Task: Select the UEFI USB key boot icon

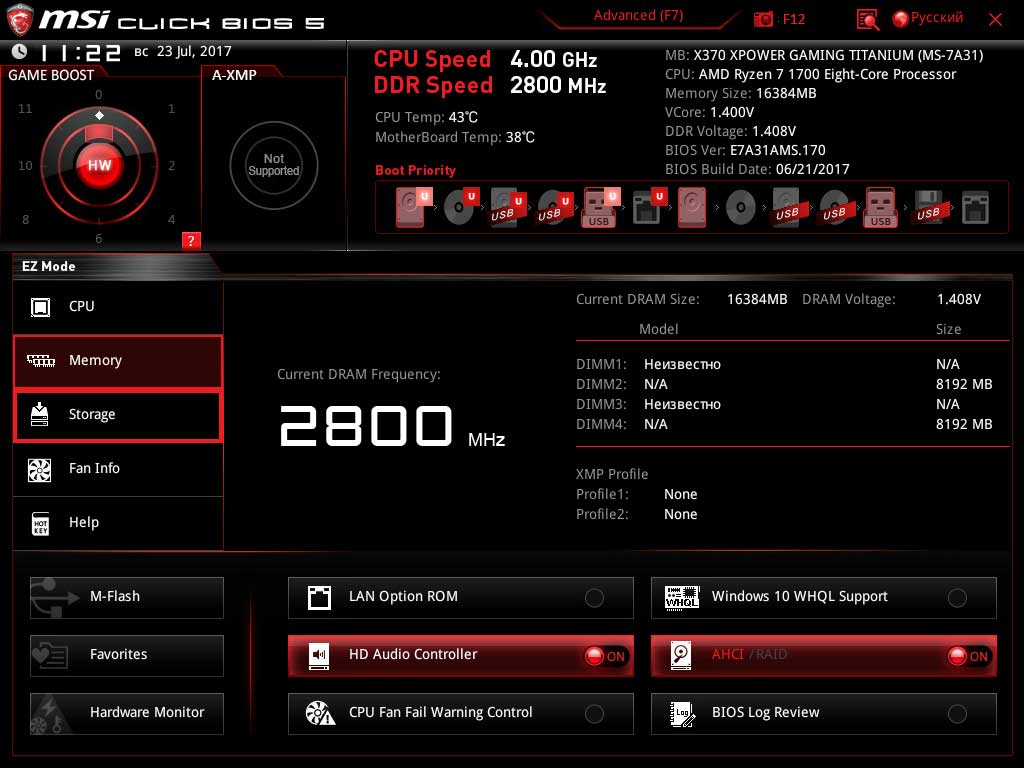Action: [x=600, y=208]
